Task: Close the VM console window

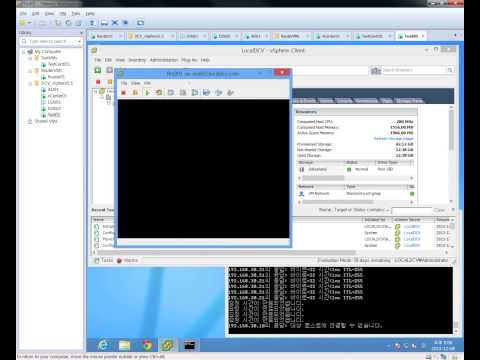Action: (x=282, y=73)
